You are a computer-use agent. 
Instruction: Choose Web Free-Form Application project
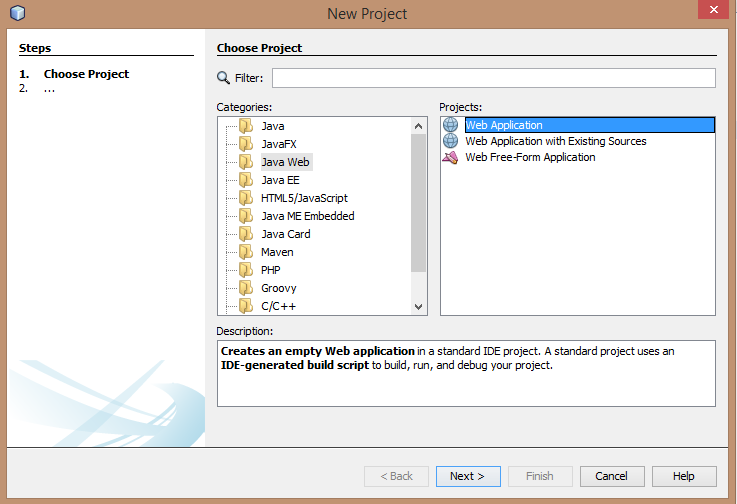[530, 157]
